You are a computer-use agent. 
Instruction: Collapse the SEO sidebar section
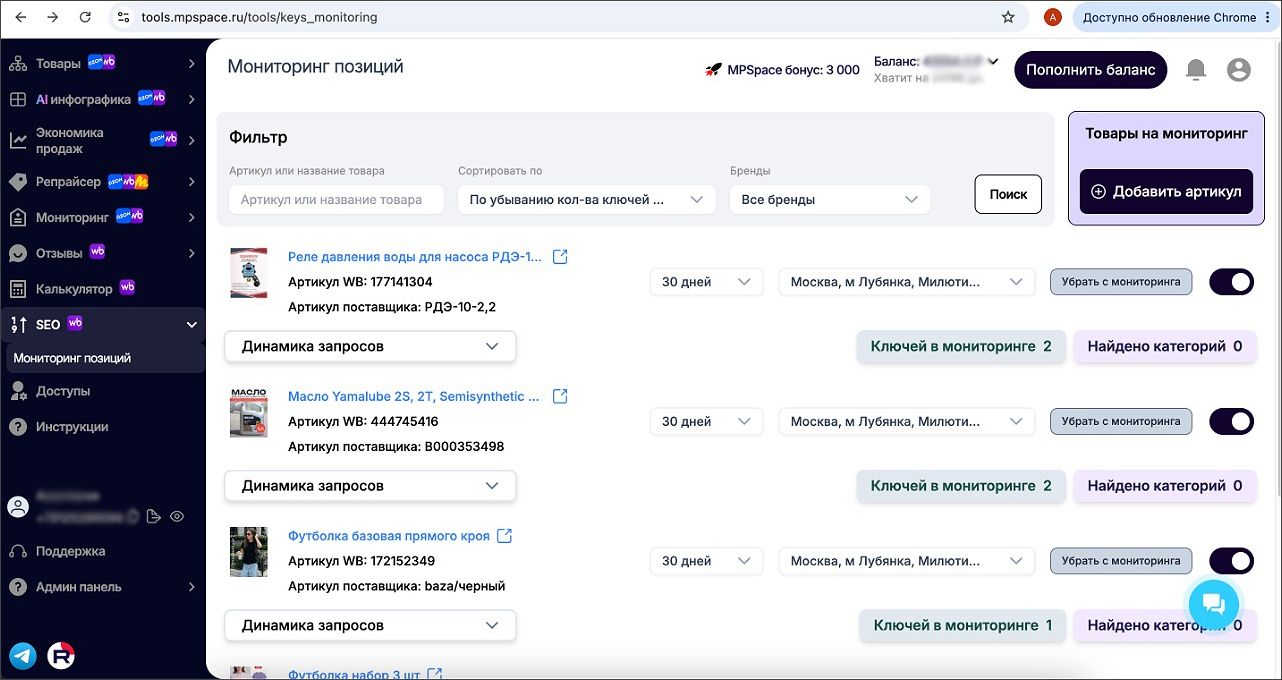102,325
